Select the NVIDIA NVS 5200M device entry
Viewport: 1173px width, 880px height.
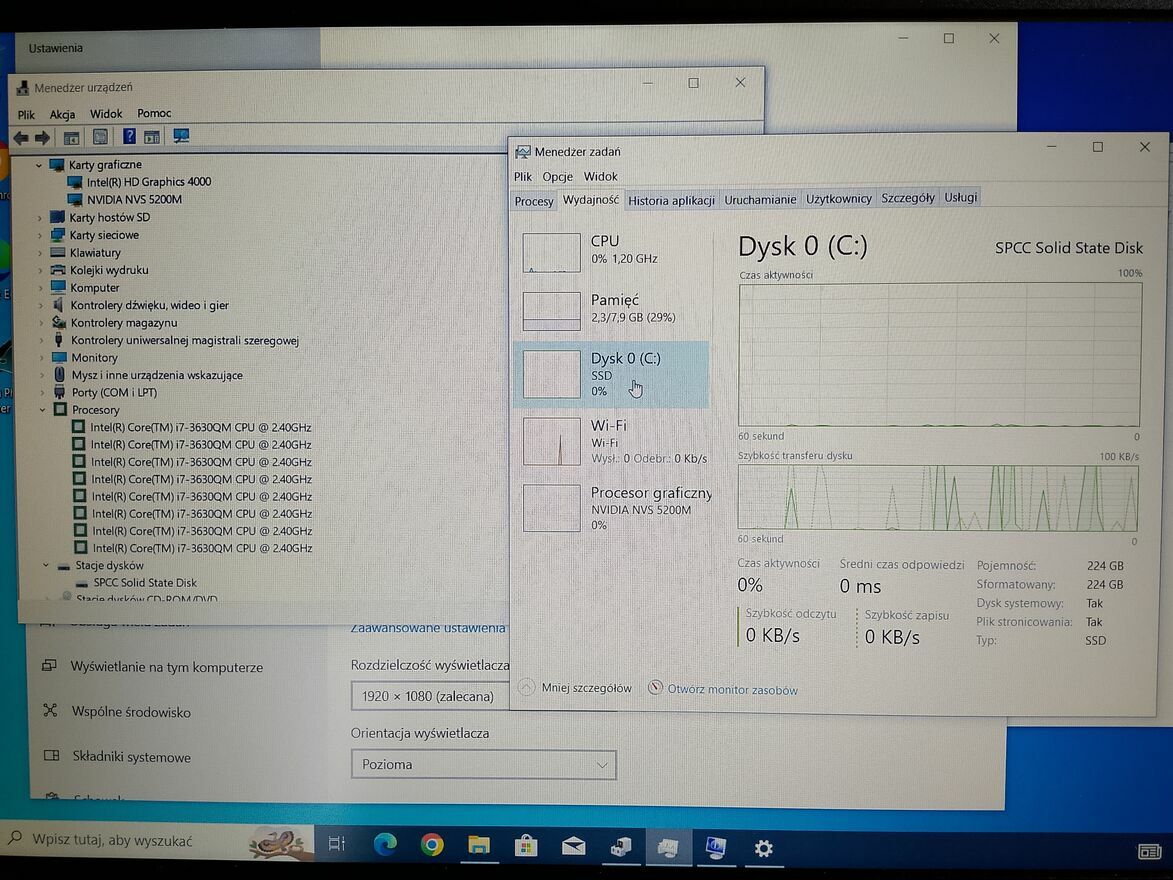click(x=133, y=199)
